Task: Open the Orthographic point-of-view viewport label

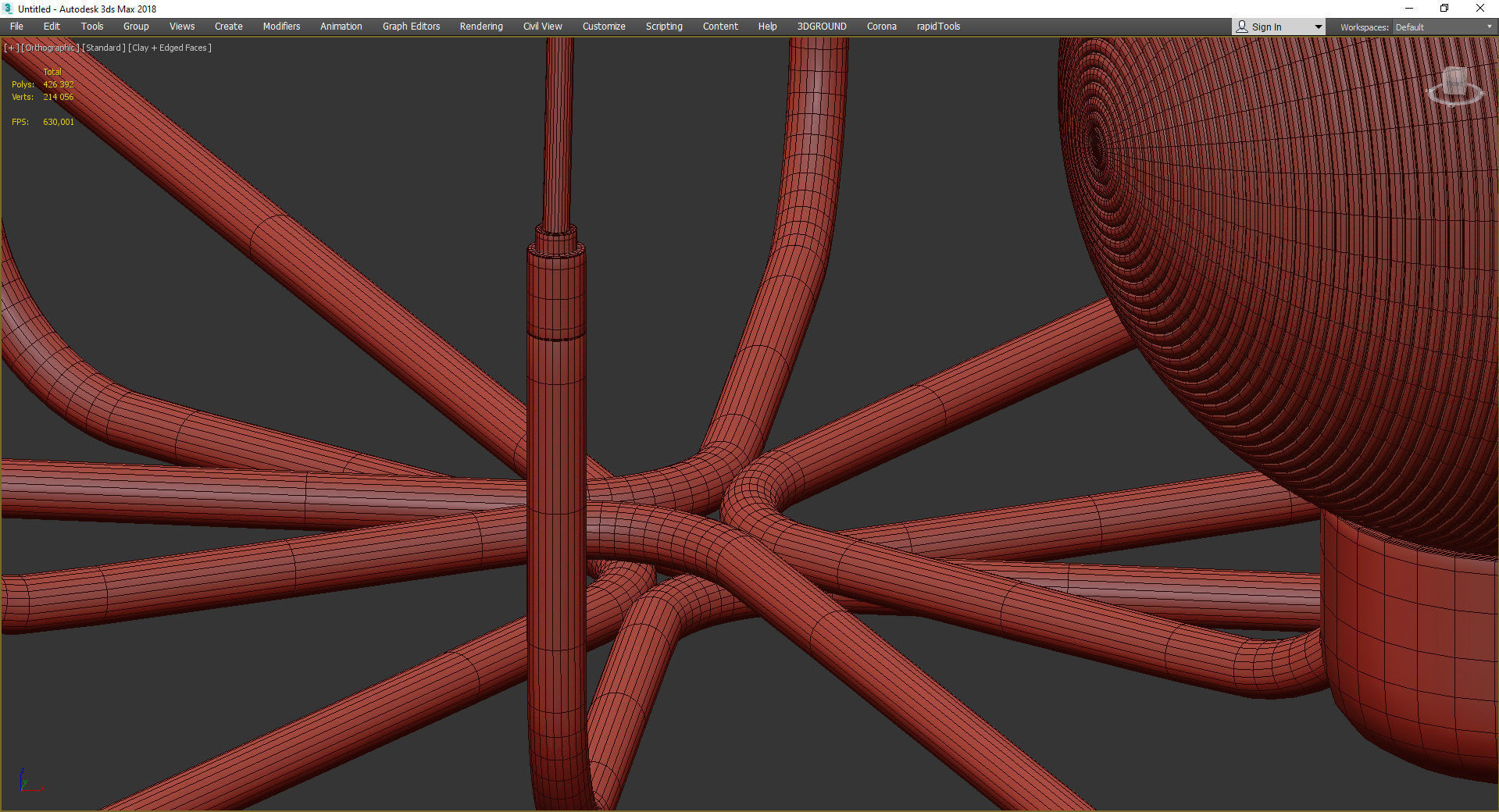Action: click(51, 48)
